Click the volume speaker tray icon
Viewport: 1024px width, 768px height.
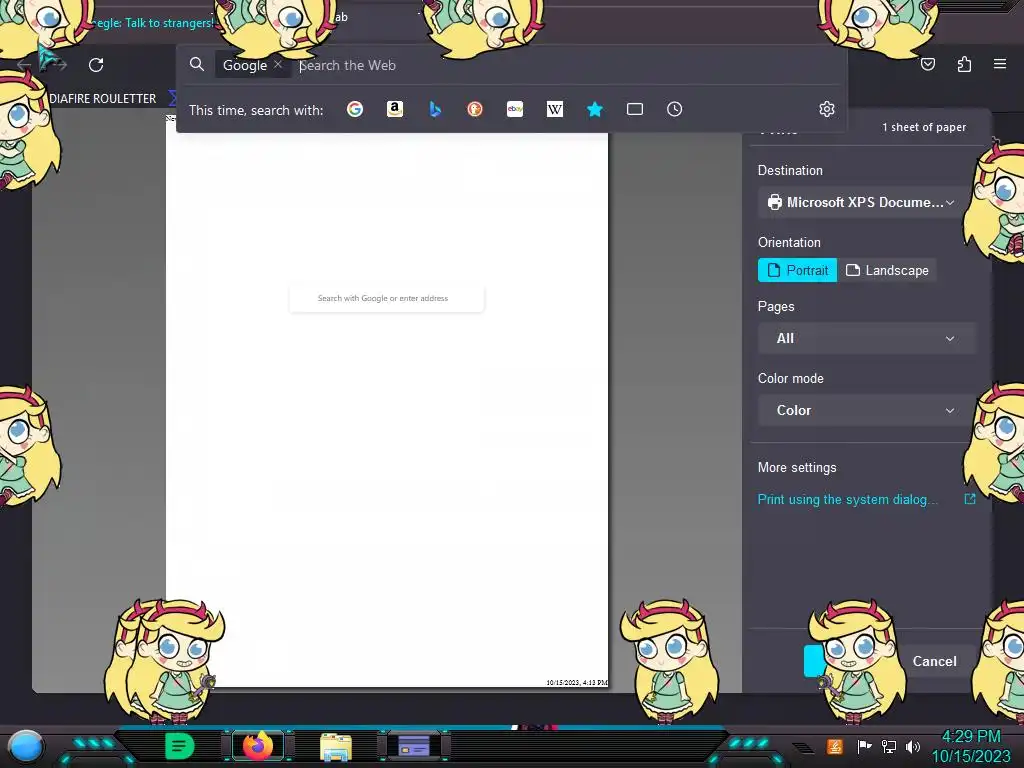click(913, 746)
